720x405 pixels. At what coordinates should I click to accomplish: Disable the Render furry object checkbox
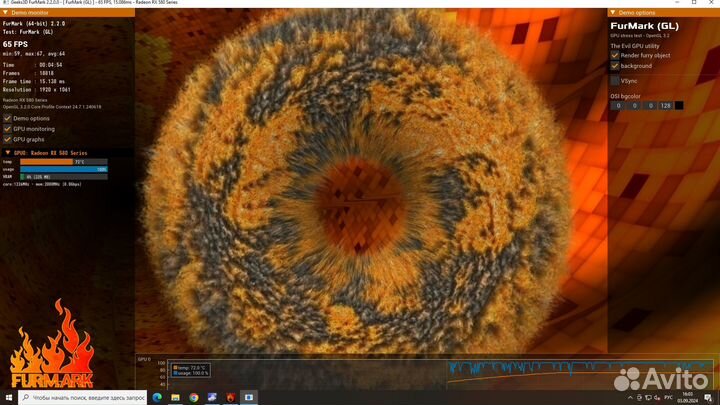pos(615,55)
